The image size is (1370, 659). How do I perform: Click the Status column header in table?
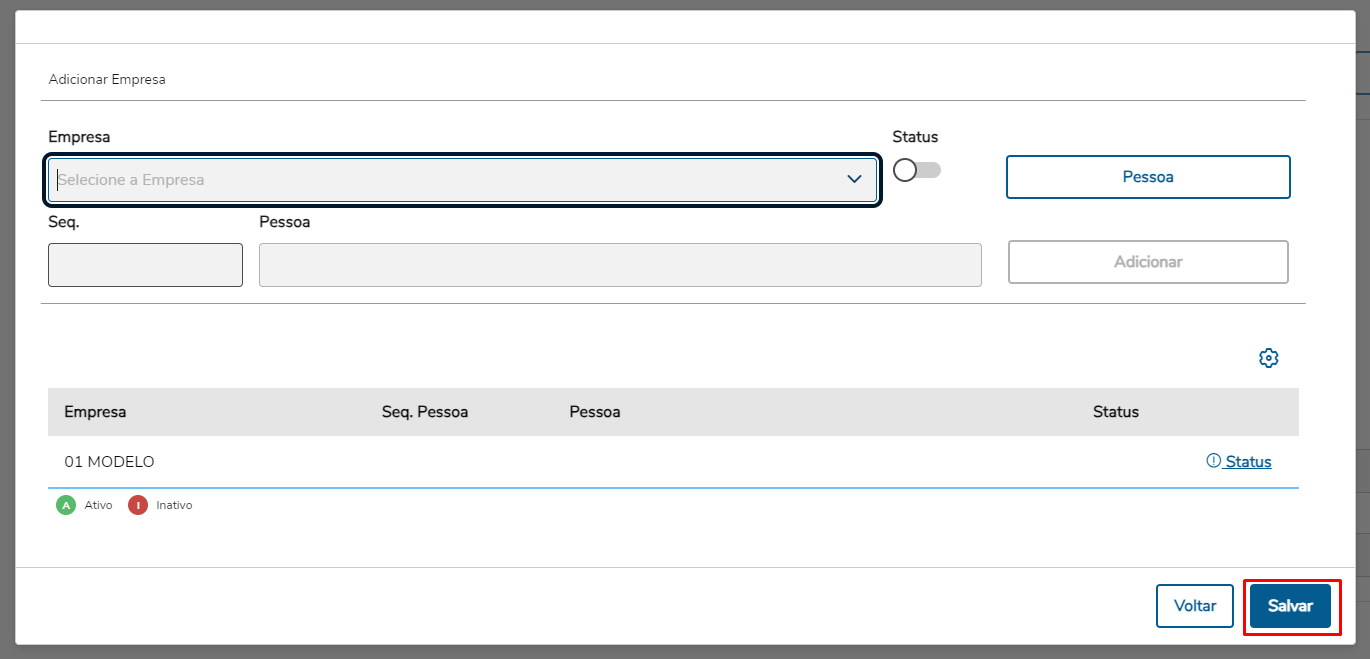pyautogui.click(x=1116, y=412)
